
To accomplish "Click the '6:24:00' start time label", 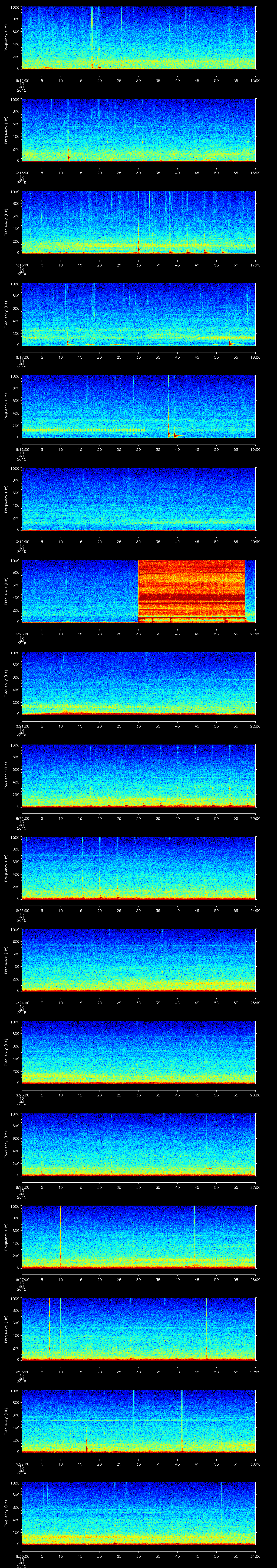I will (x=22, y=1003).
